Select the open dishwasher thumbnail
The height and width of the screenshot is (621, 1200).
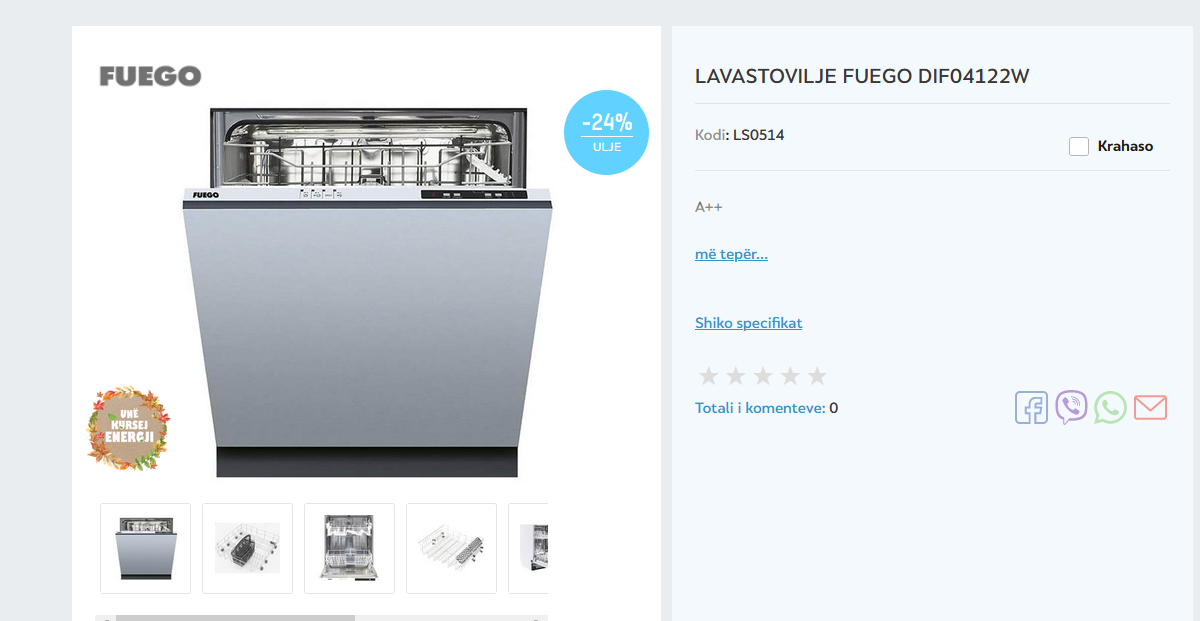coord(349,548)
